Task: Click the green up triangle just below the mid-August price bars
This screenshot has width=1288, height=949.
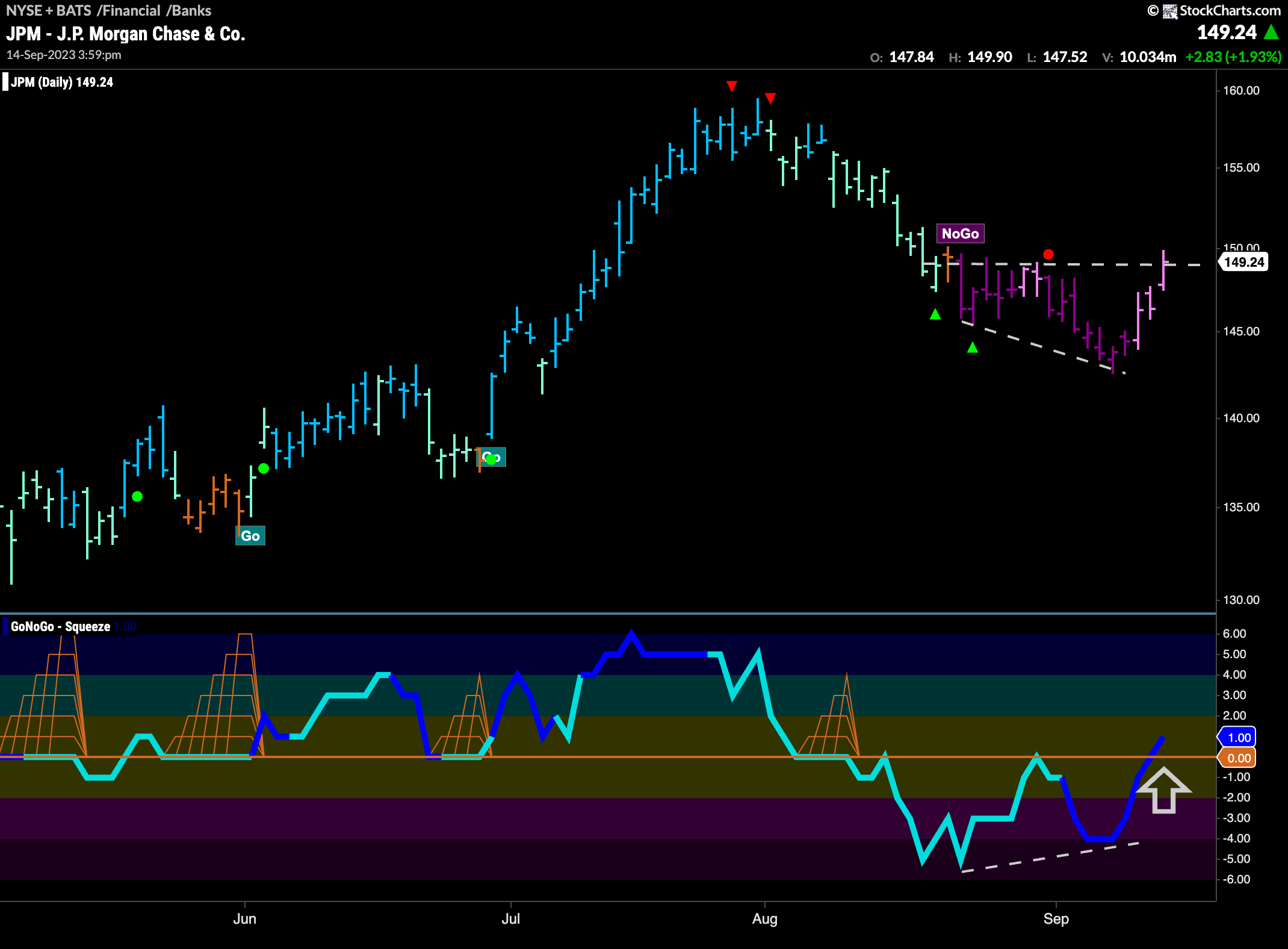Action: [x=935, y=314]
